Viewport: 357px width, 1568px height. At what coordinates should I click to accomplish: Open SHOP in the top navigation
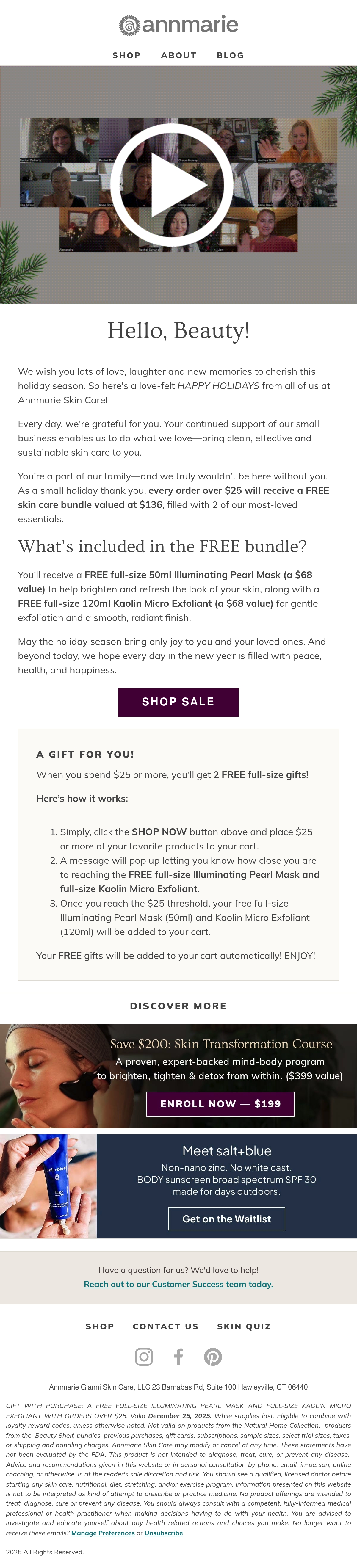click(127, 55)
